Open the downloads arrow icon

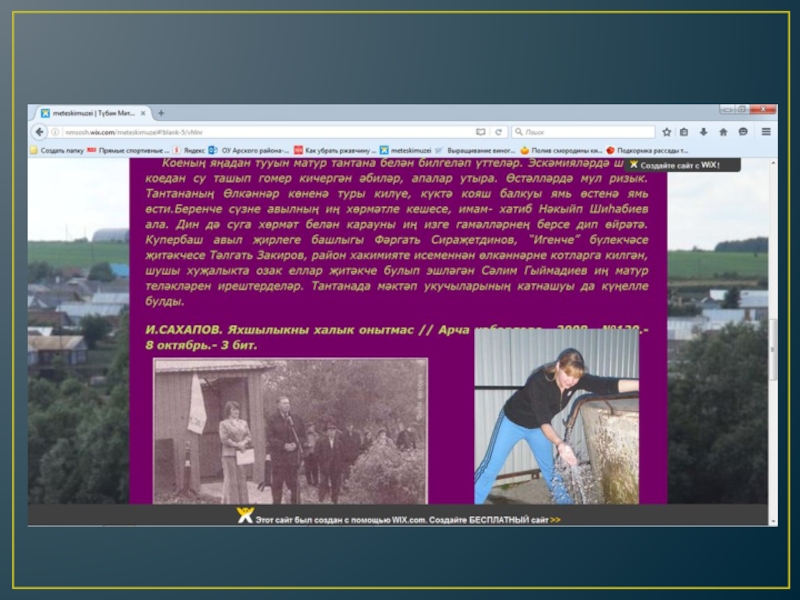pyautogui.click(x=704, y=131)
